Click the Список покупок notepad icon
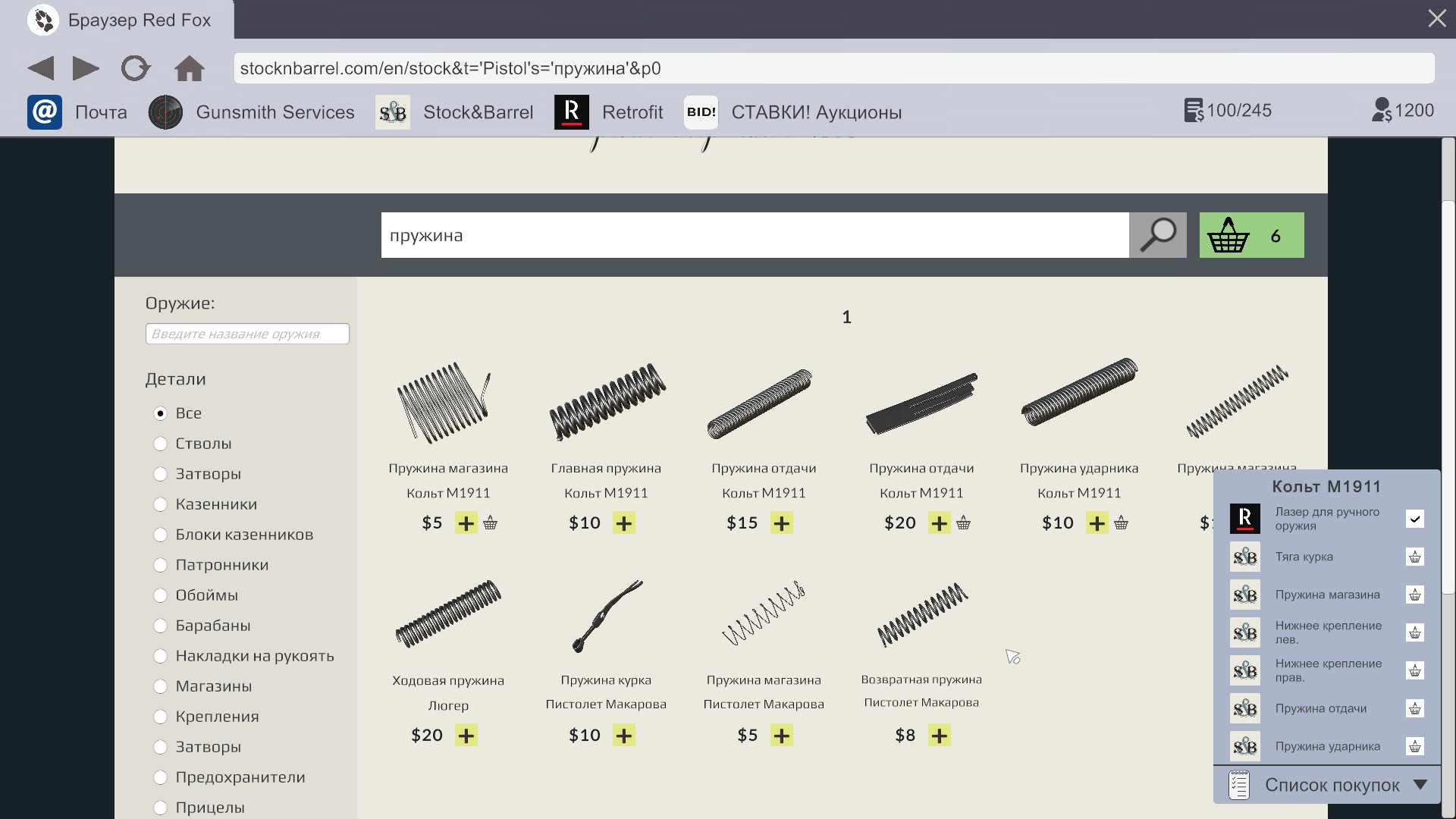 click(x=1239, y=785)
